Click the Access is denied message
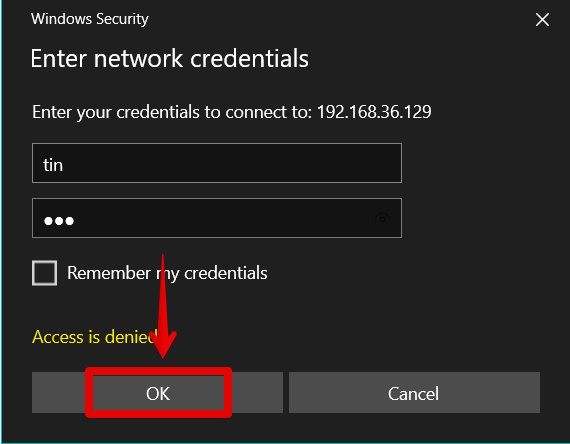This screenshot has width=570, height=444. (x=95, y=337)
